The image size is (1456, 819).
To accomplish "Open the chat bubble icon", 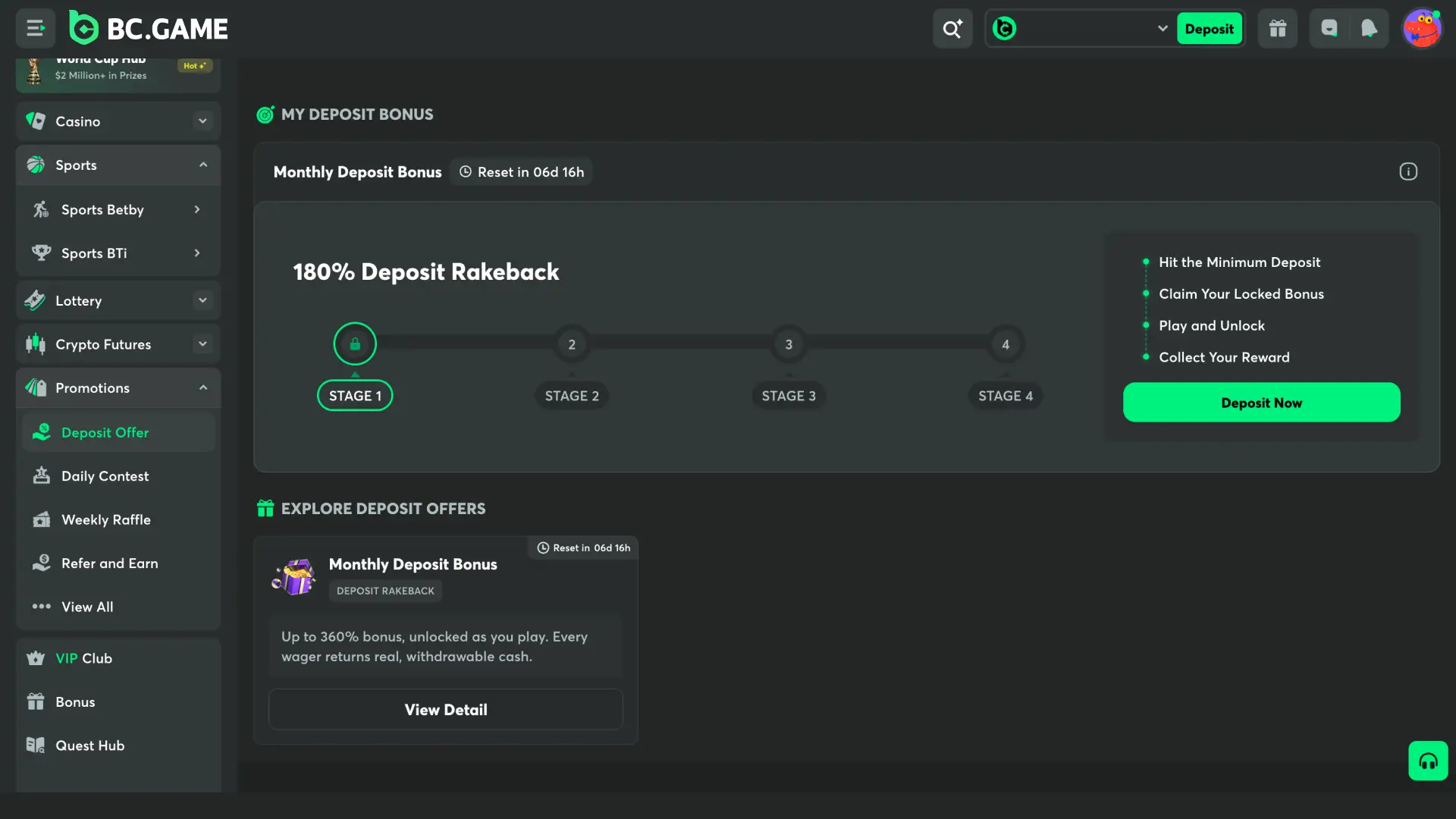I will [1329, 29].
